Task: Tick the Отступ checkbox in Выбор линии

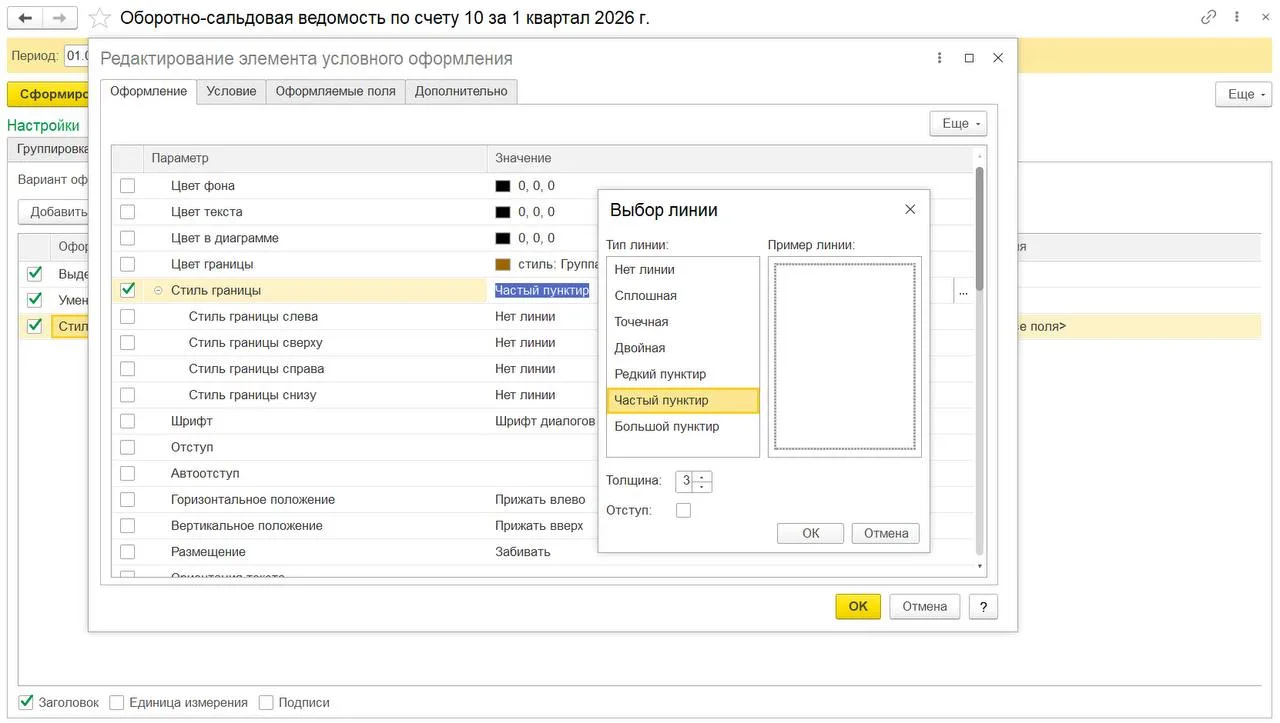Action: 683,510
